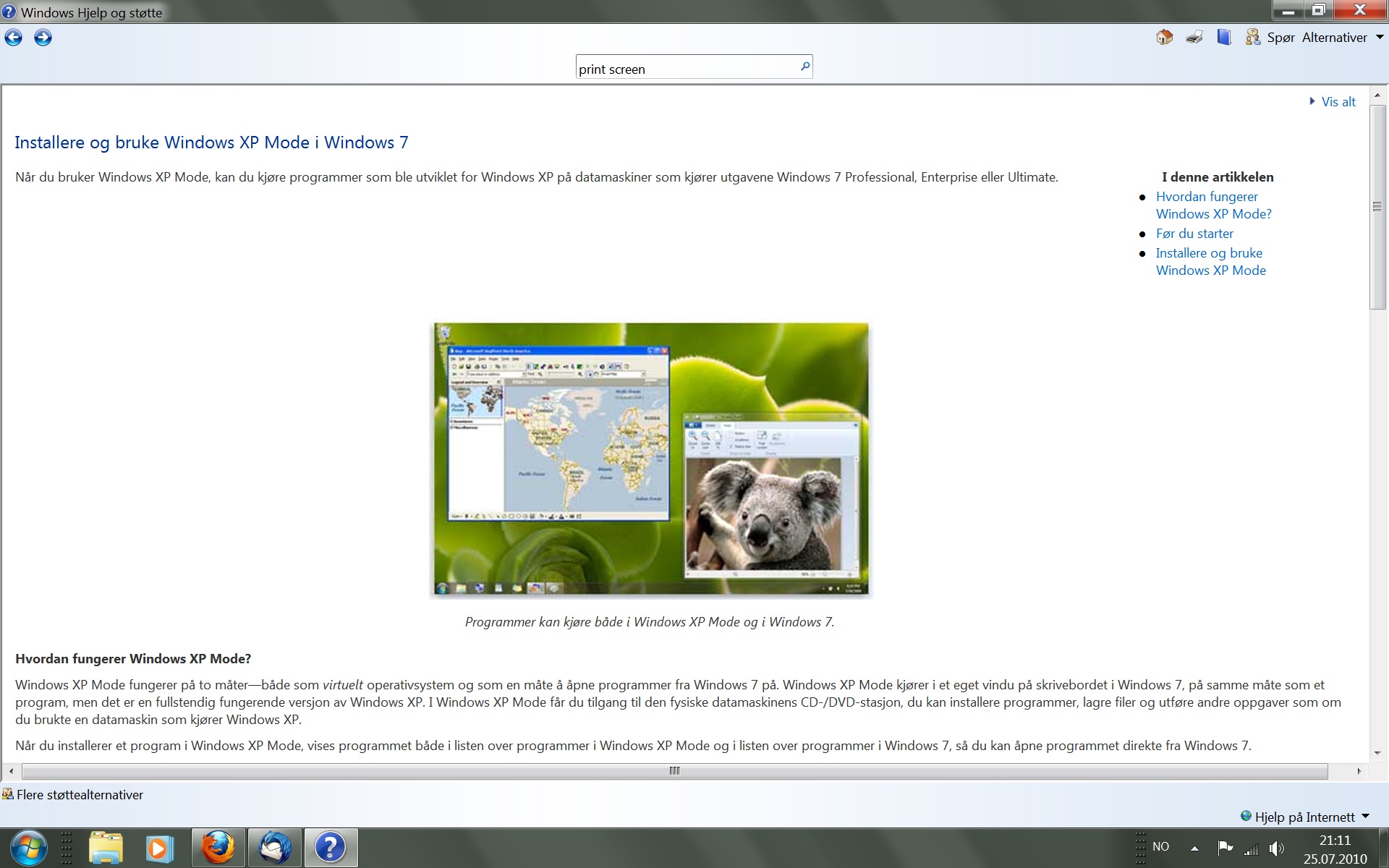This screenshot has height=868, width=1389.
Task: Launch Windows Media Player from taskbar
Action: [159, 848]
